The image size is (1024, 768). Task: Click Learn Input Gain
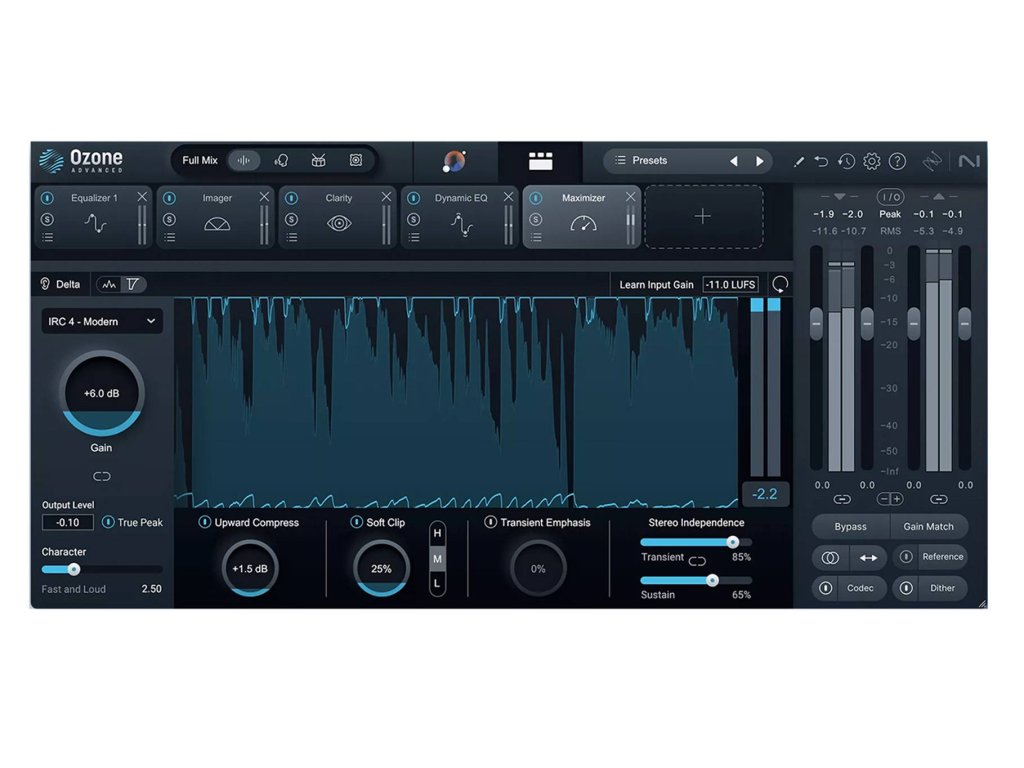[656, 285]
